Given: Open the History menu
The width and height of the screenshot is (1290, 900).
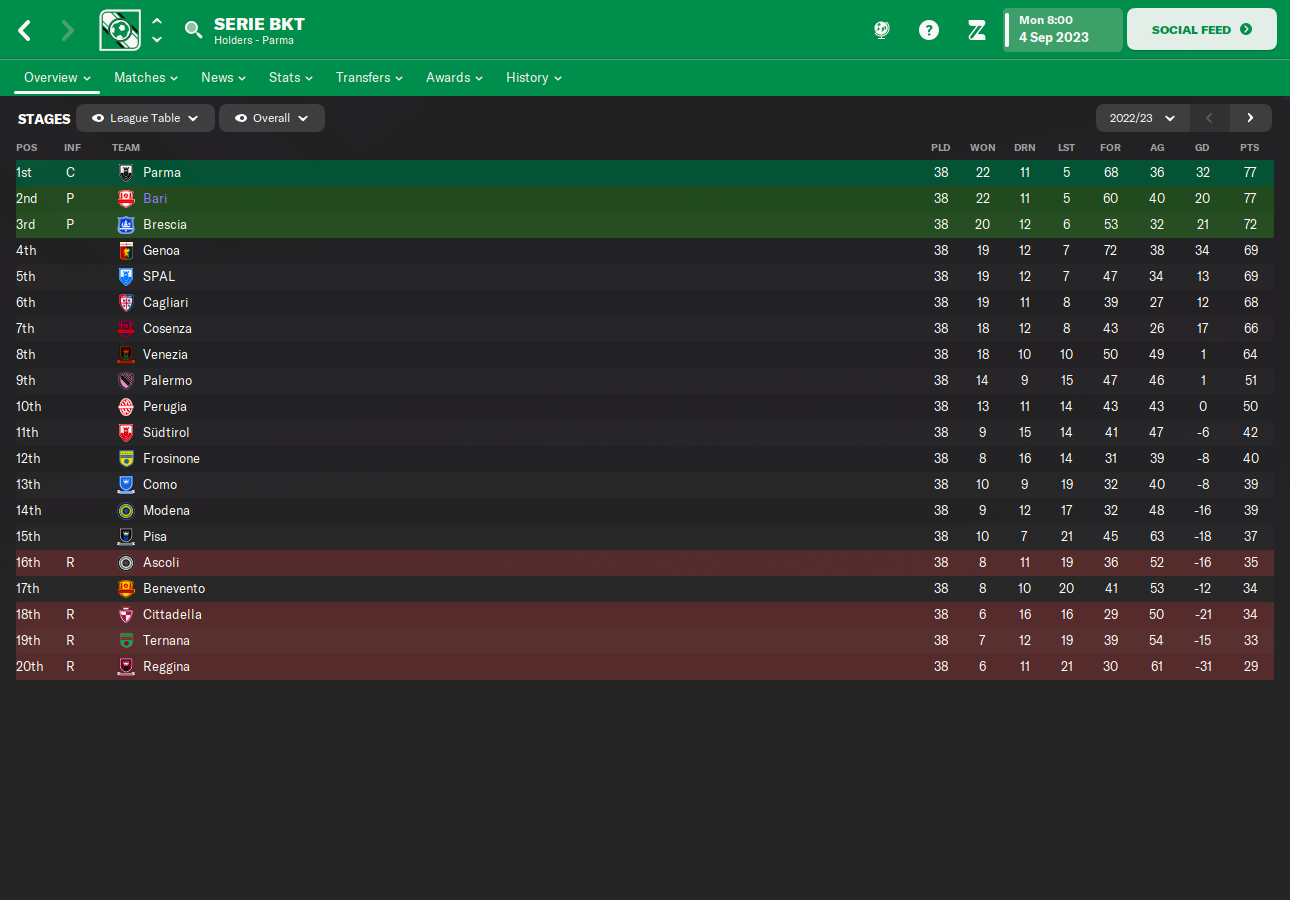Looking at the screenshot, I should (x=533, y=77).
